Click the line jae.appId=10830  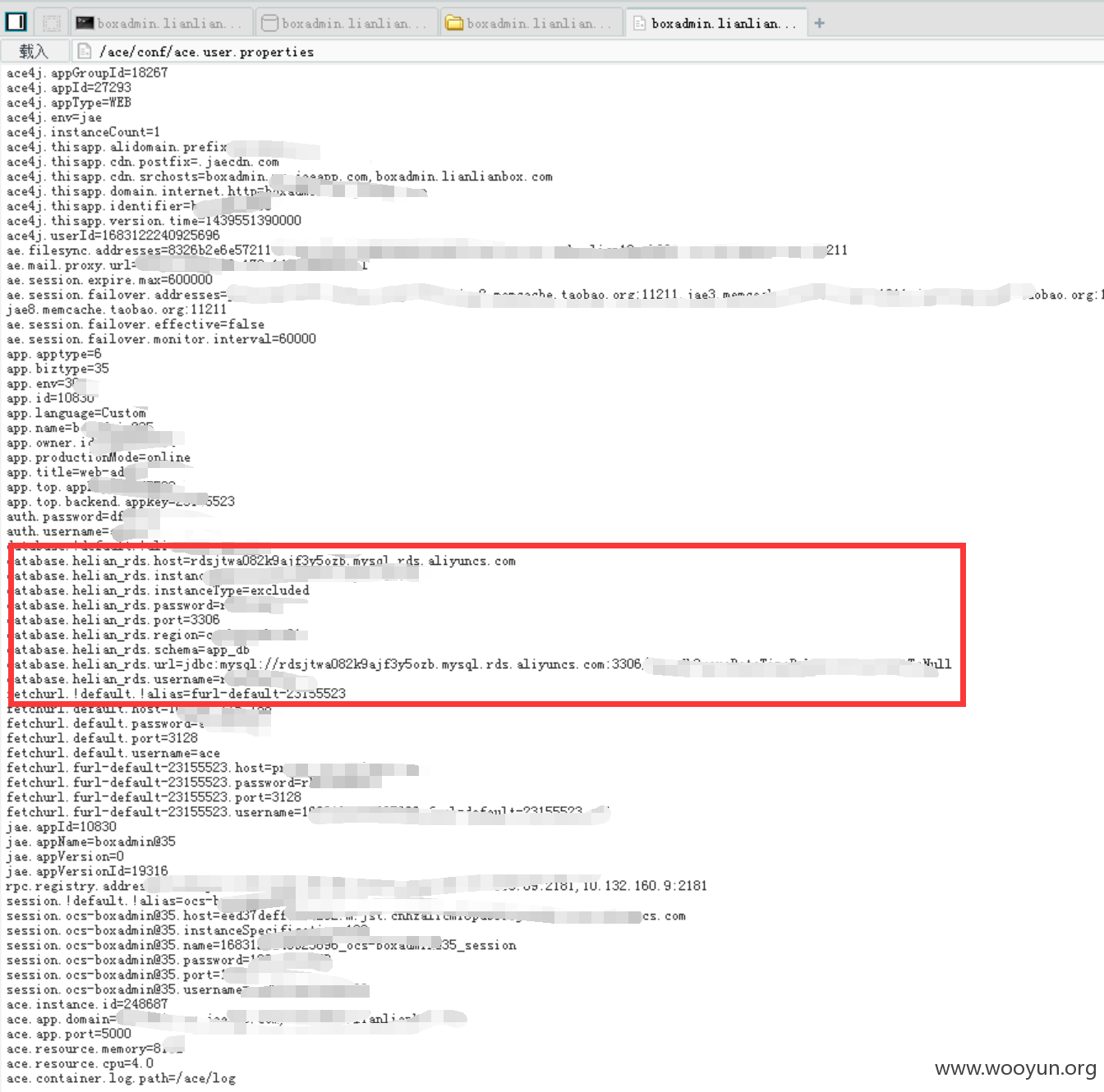point(62,826)
